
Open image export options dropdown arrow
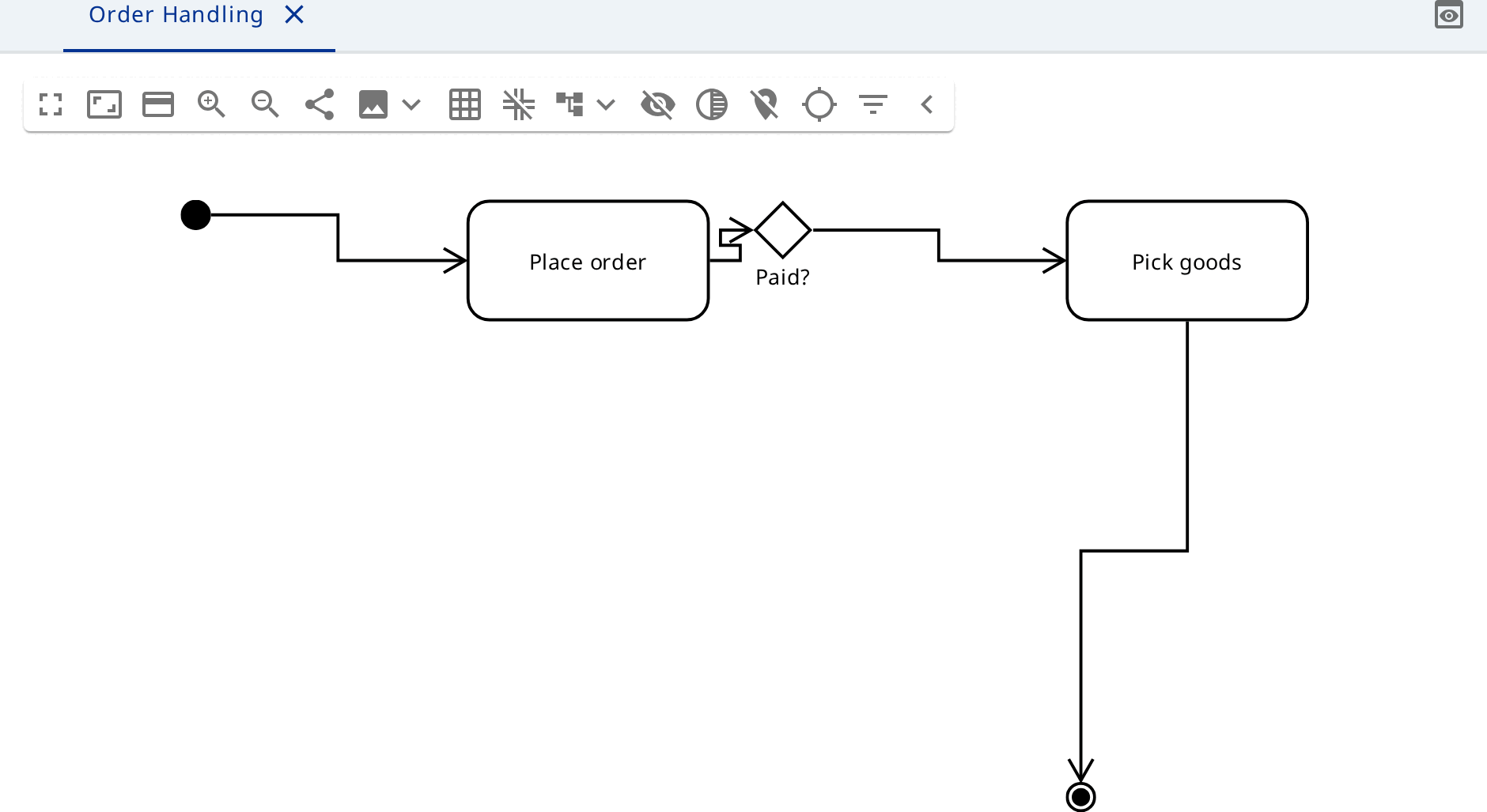411,104
